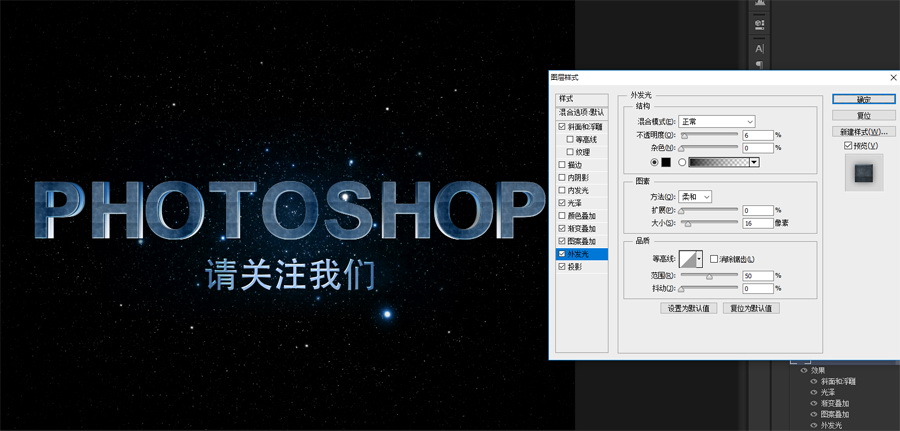Enable the 颜色叠加 effect checkbox
The image size is (900, 431).
tap(562, 216)
